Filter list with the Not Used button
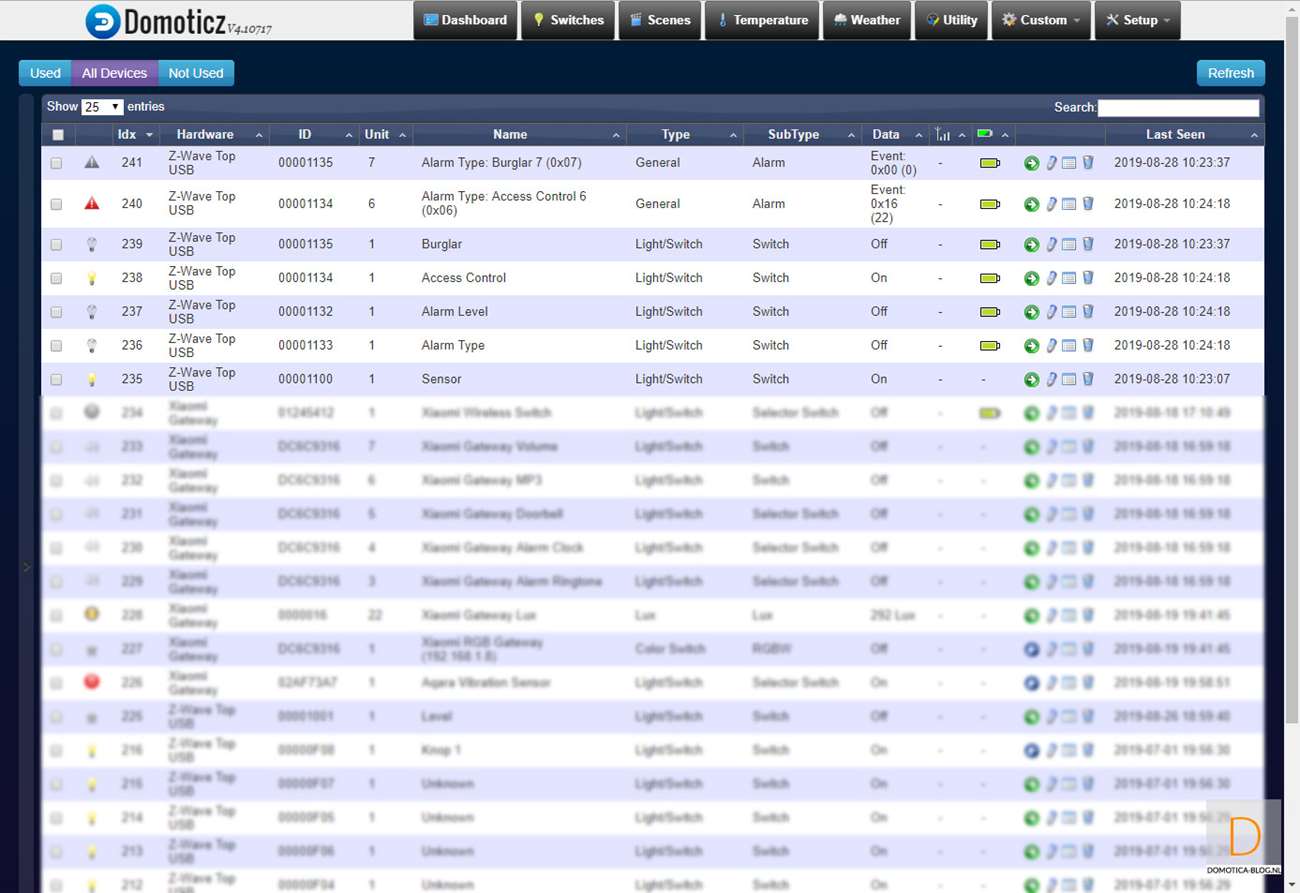 click(x=196, y=73)
